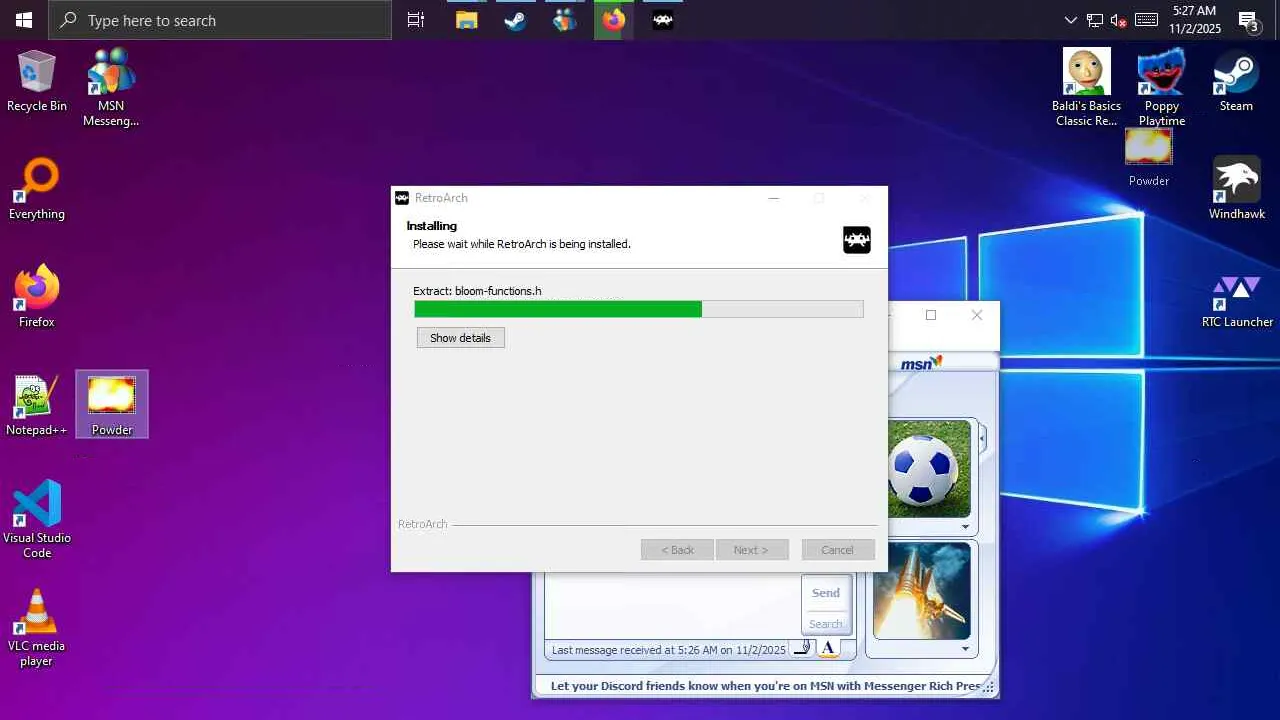Switch to Steam in the taskbar
The image size is (1280, 720).
tap(516, 20)
